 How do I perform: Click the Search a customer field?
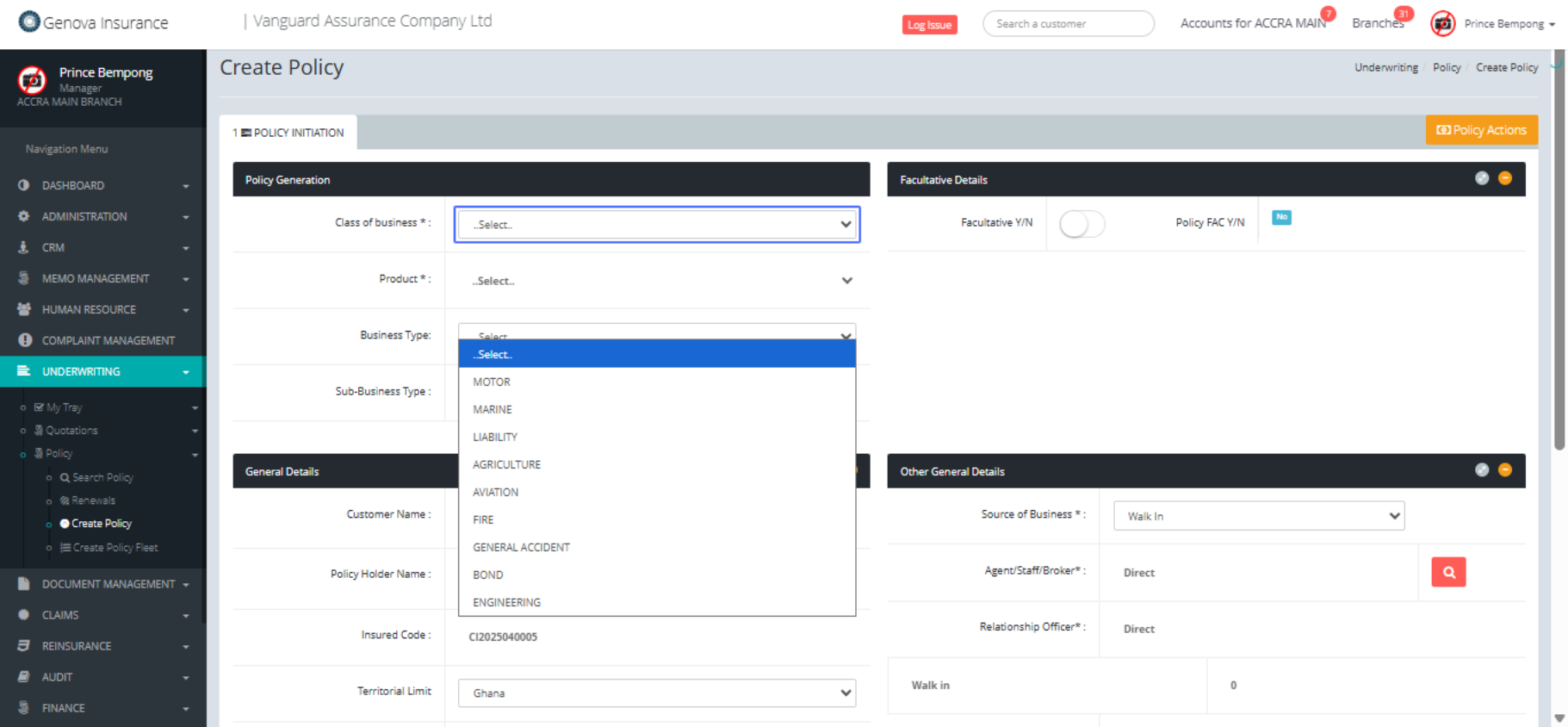pyautogui.click(x=1068, y=24)
